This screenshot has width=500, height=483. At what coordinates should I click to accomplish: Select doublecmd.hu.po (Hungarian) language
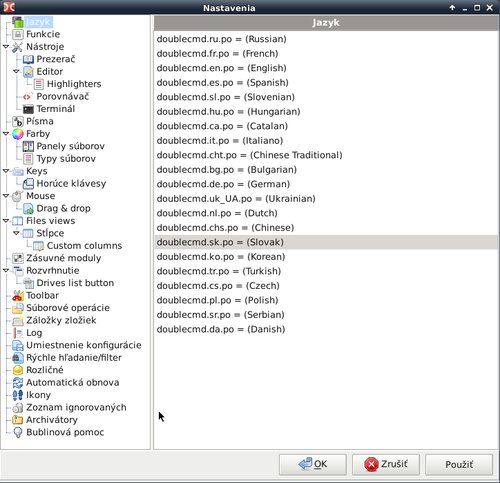(326, 112)
